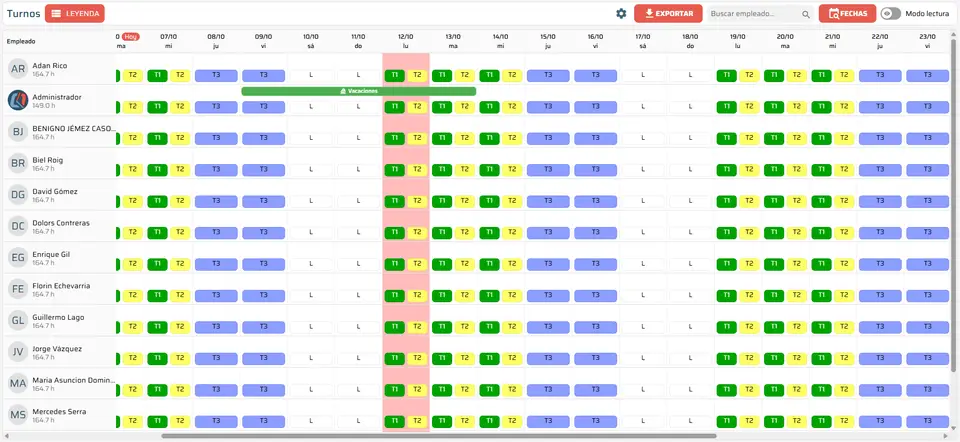Click the name Adan Rico
The width and height of the screenshot is (960, 442).
(x=50, y=66)
